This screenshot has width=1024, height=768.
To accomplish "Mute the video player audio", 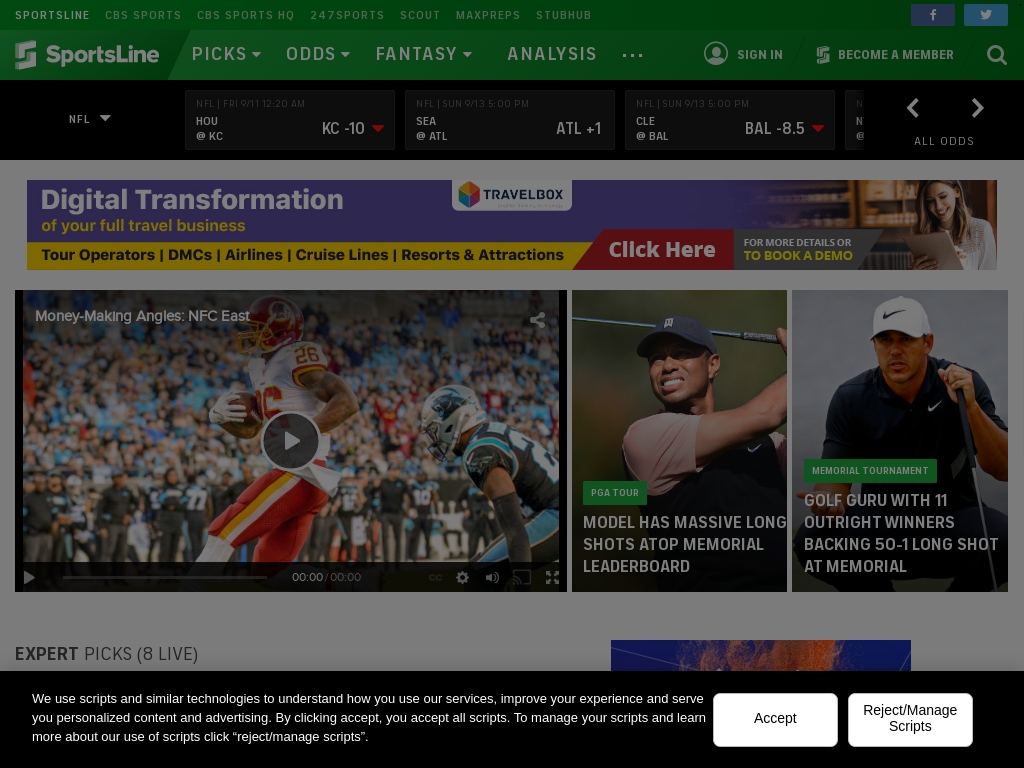I will coord(492,577).
